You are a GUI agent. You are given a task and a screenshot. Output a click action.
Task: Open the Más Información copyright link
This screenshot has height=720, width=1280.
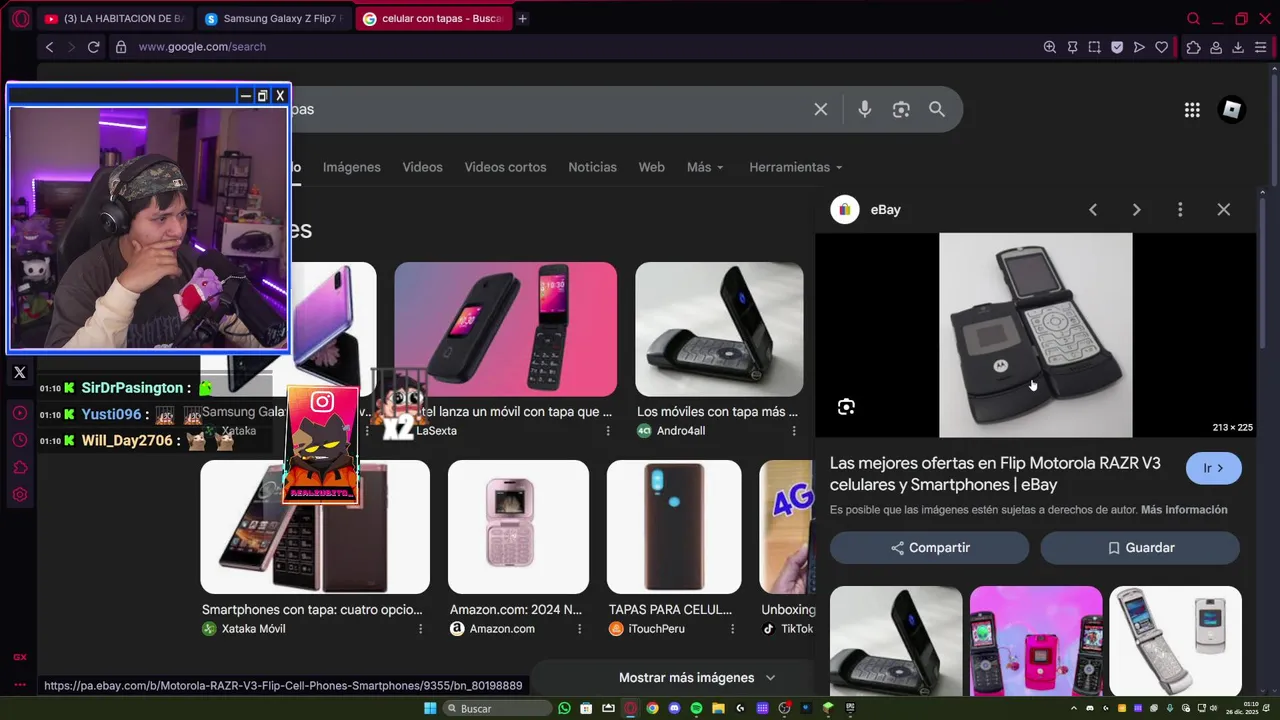pos(1184,510)
